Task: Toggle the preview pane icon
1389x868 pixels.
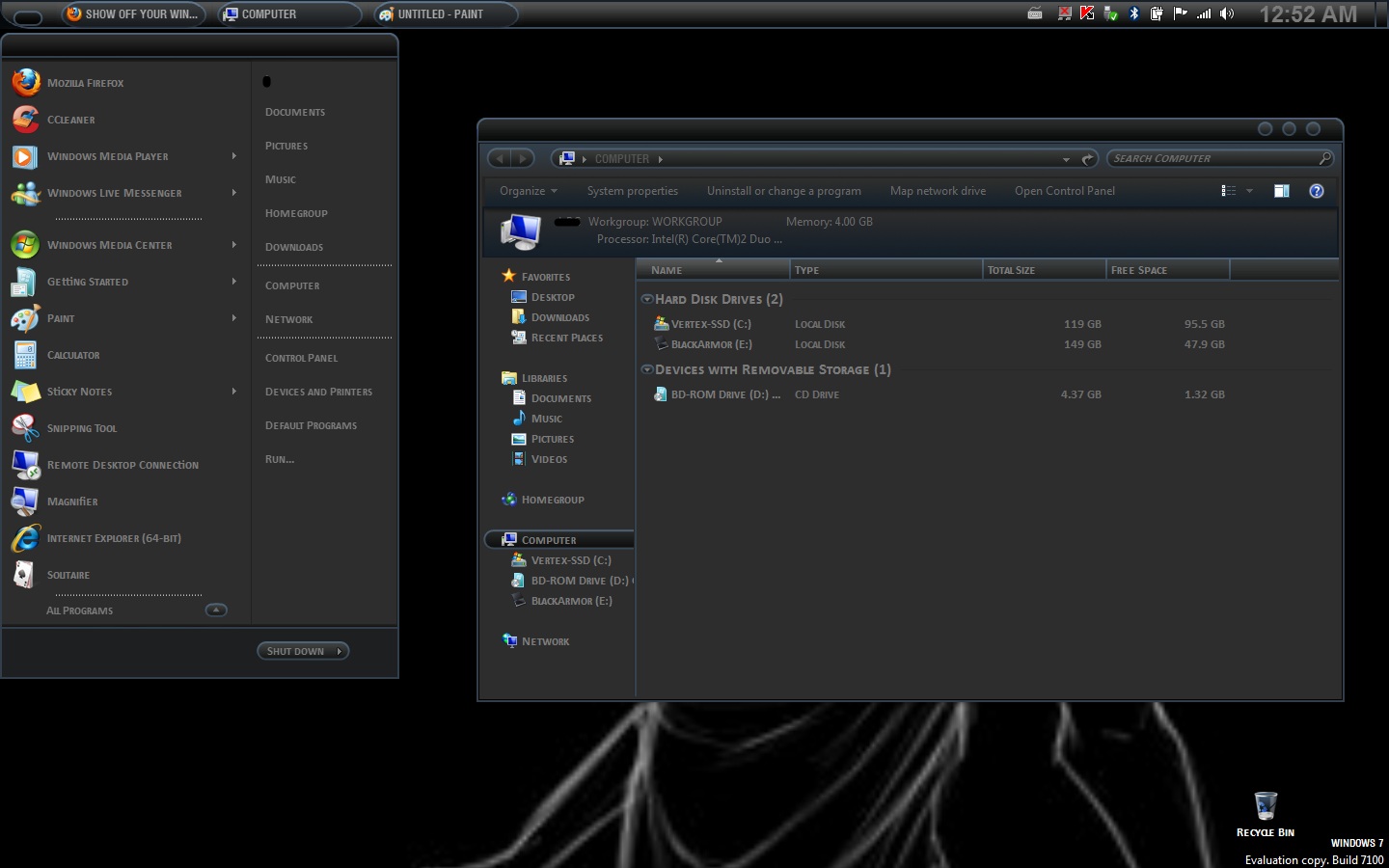Action: pyautogui.click(x=1282, y=191)
